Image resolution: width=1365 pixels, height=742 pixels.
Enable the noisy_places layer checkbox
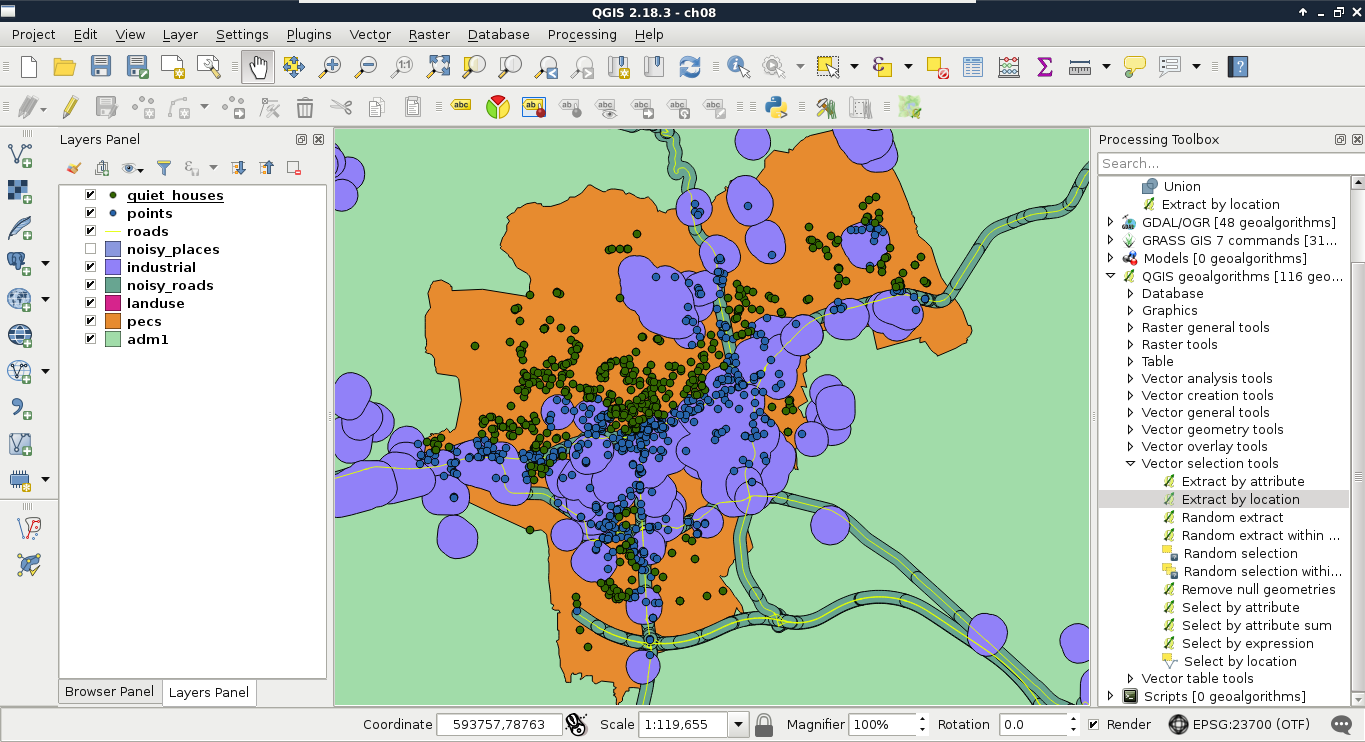pos(91,249)
